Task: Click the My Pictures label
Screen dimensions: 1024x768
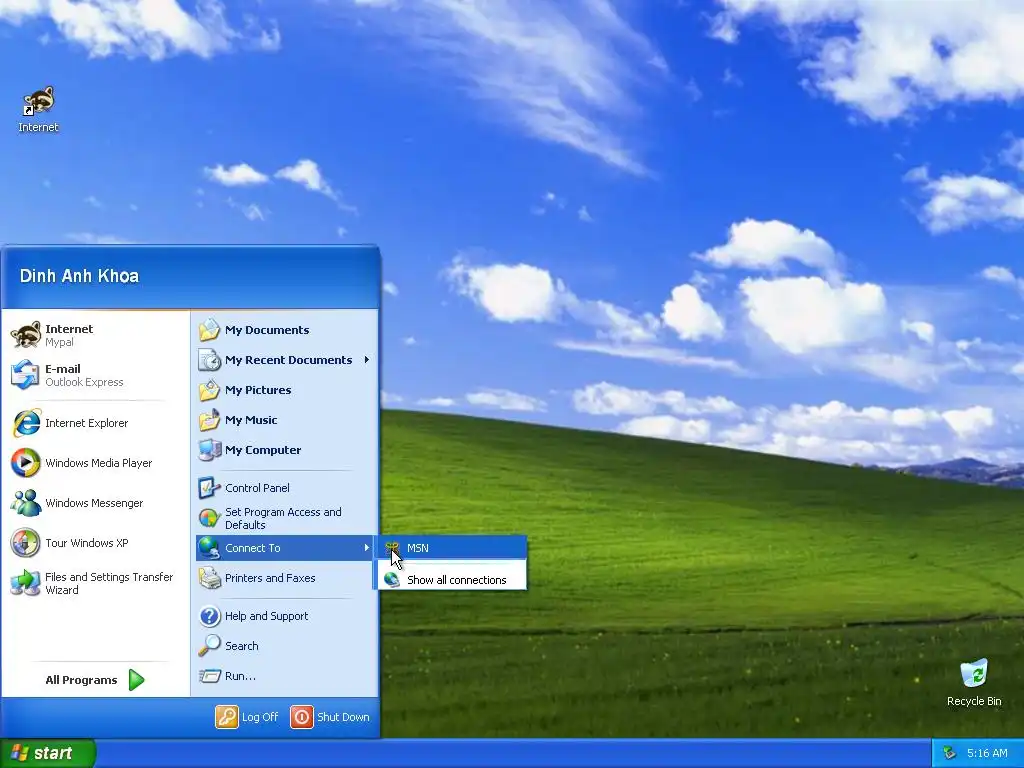Action: click(258, 390)
